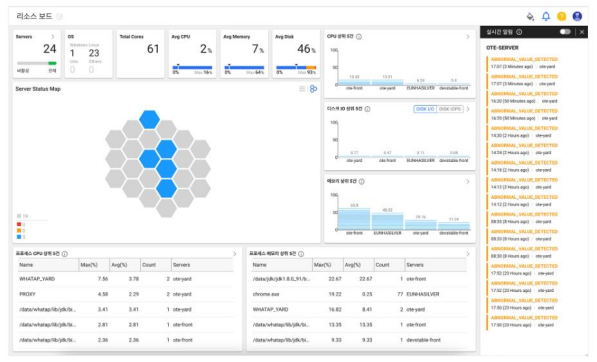This screenshot has height=362, width=597.
Task: Click info icon next to 실시간 알림
Action: pyautogui.click(x=519, y=32)
